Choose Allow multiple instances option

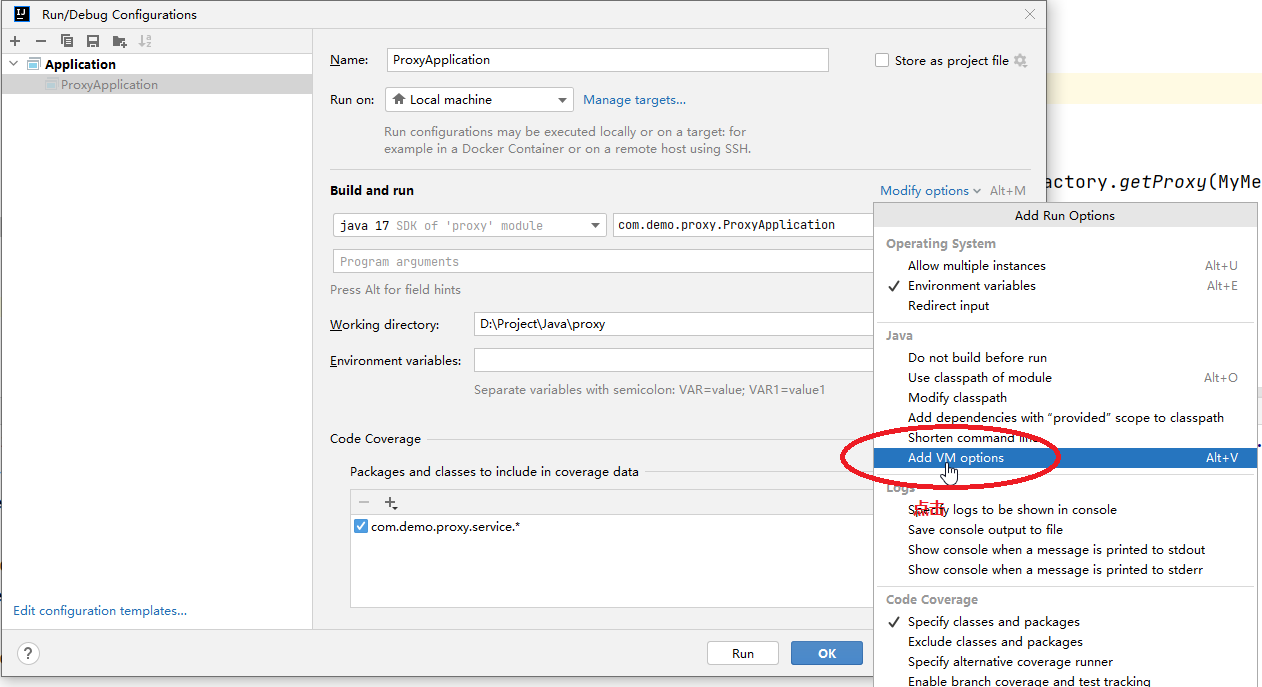(976, 266)
